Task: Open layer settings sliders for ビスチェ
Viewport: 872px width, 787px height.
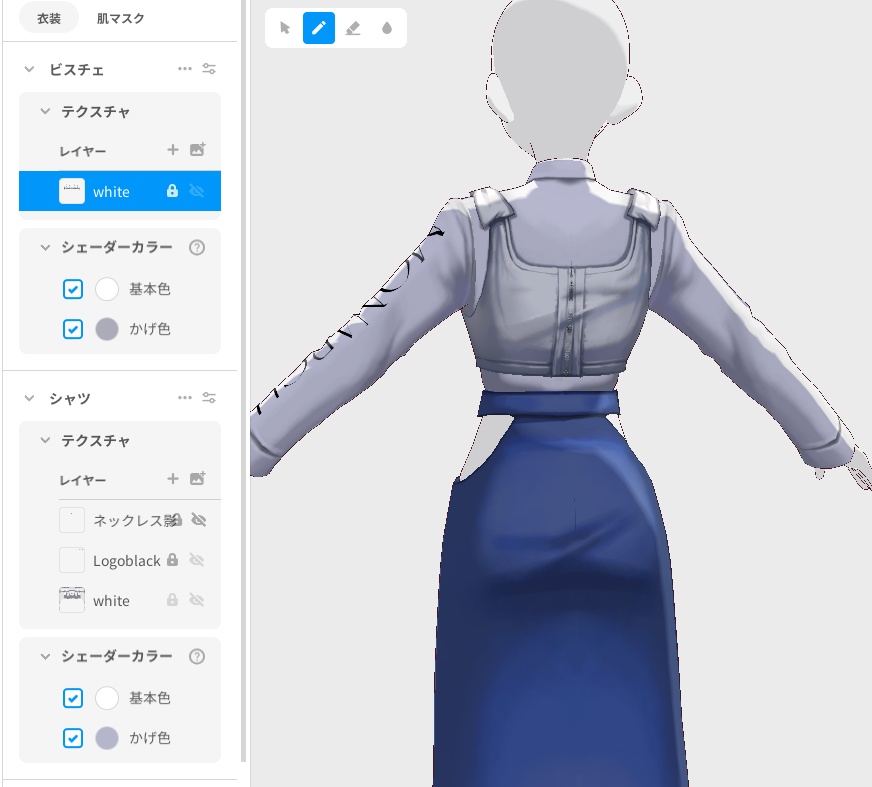Action: [x=209, y=68]
